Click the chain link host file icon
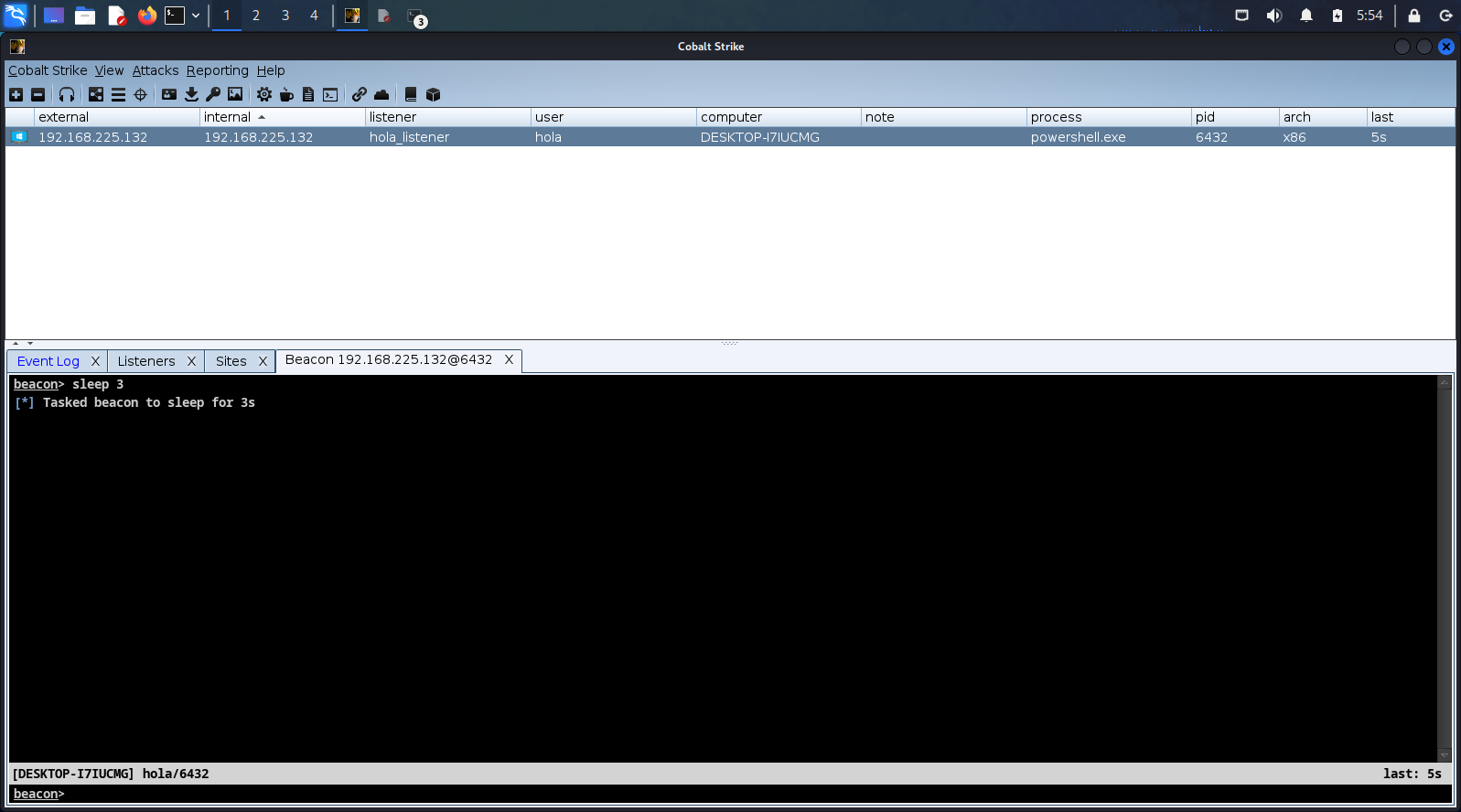 (x=360, y=94)
